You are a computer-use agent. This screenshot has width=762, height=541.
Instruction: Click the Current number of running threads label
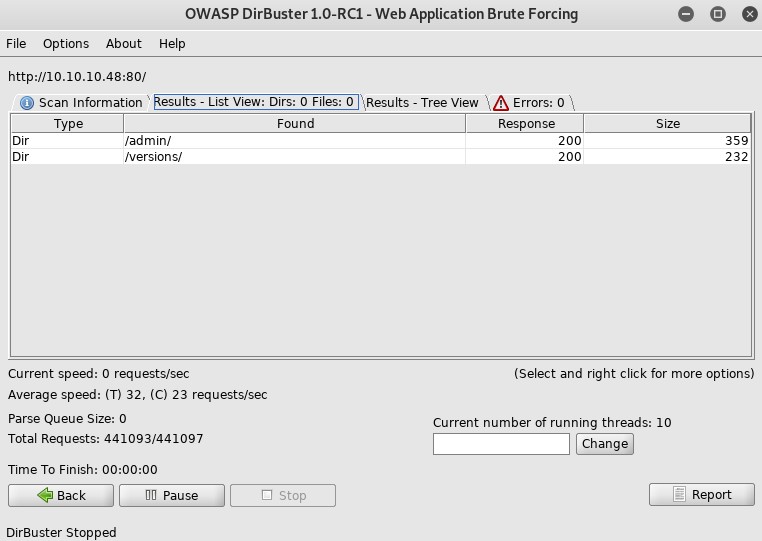click(552, 423)
